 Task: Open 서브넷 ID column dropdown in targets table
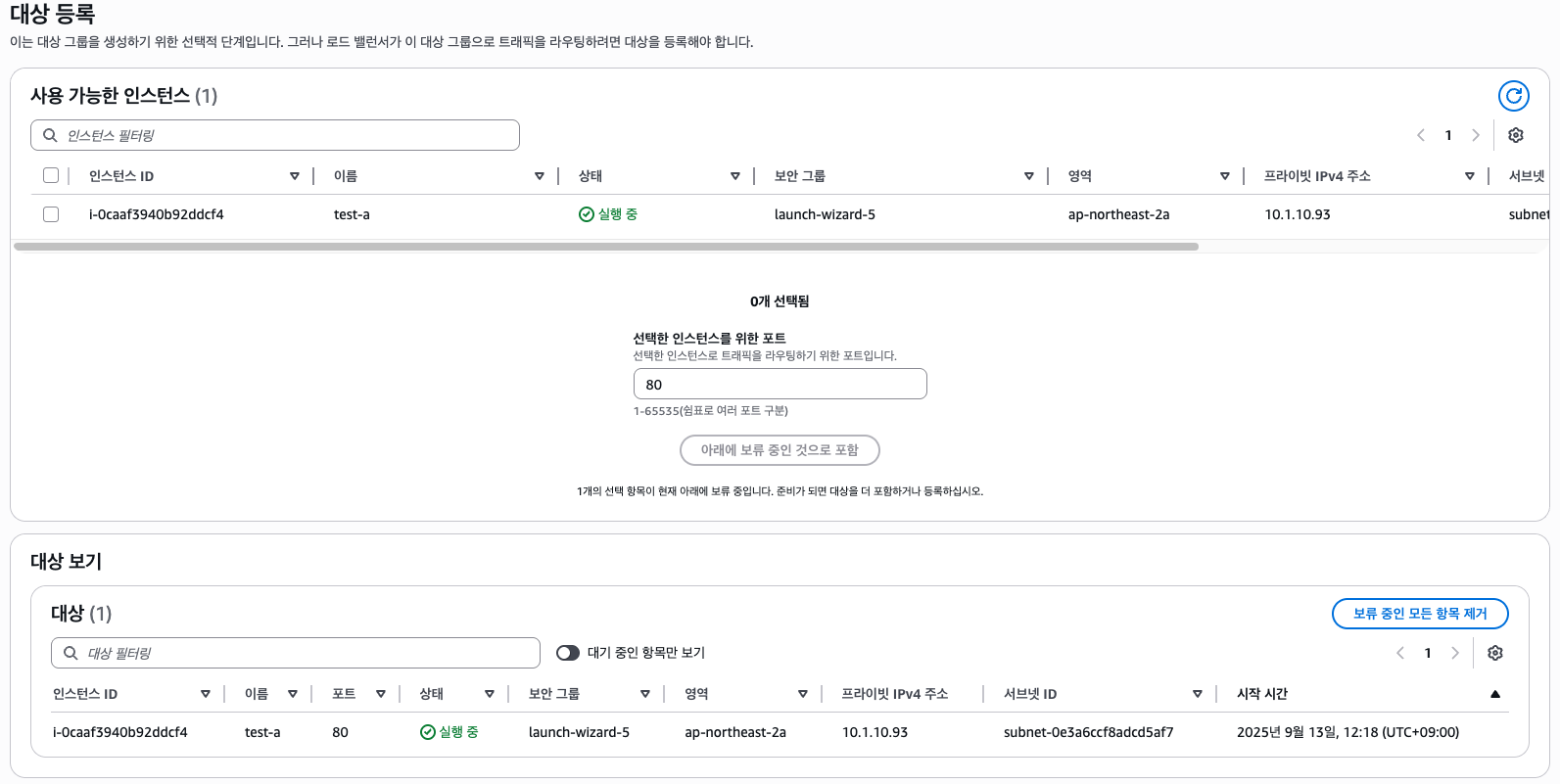1197,694
